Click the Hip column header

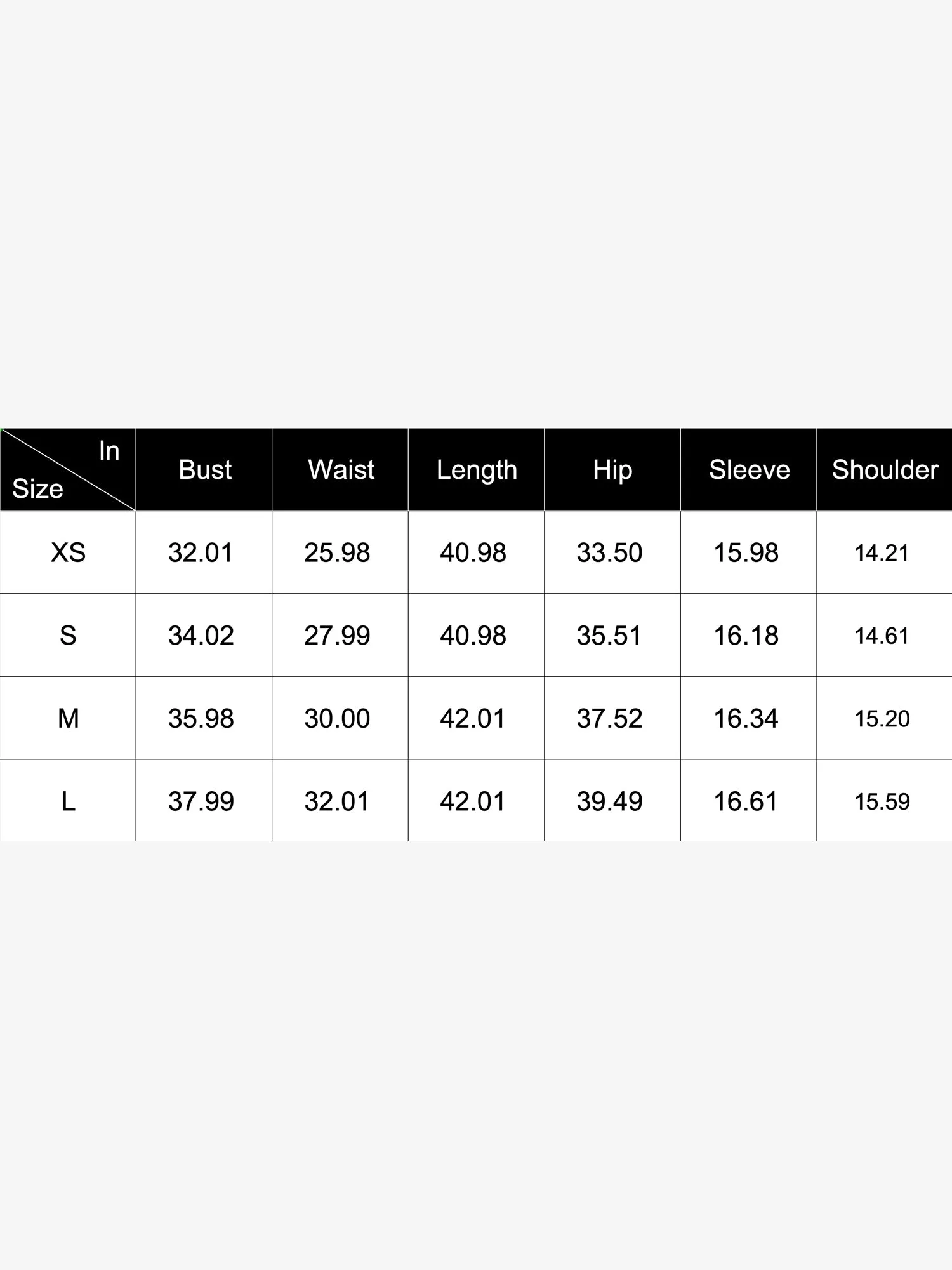tap(612, 470)
